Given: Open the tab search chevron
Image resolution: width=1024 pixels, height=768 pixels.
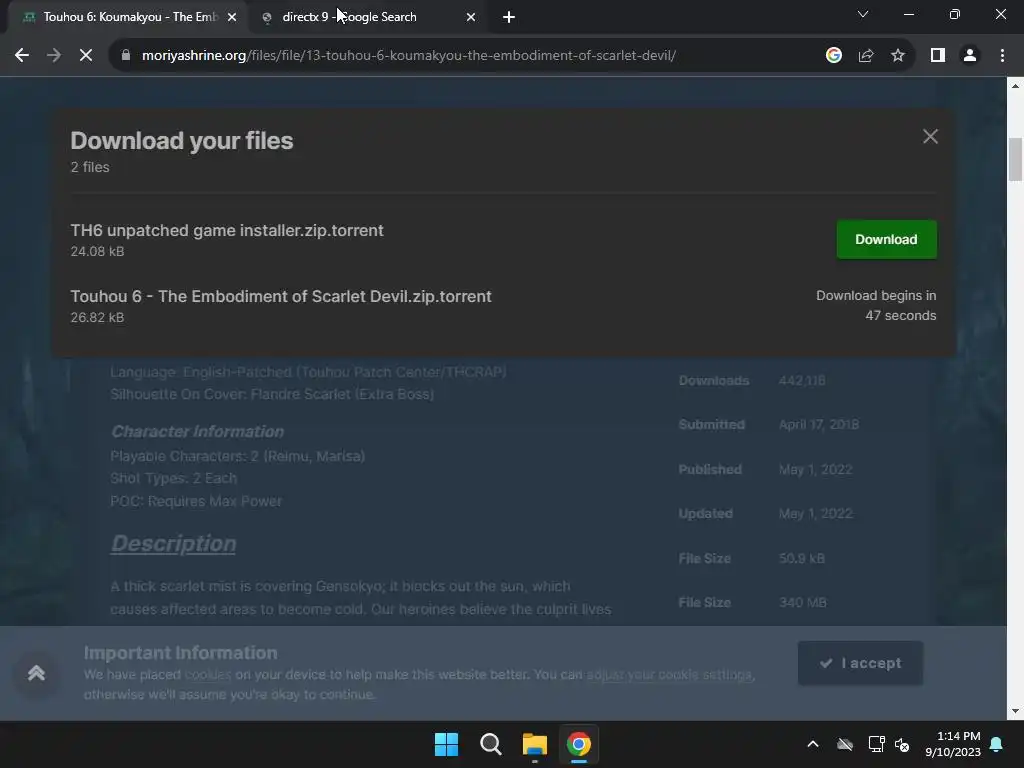Looking at the screenshot, I should 863,14.
